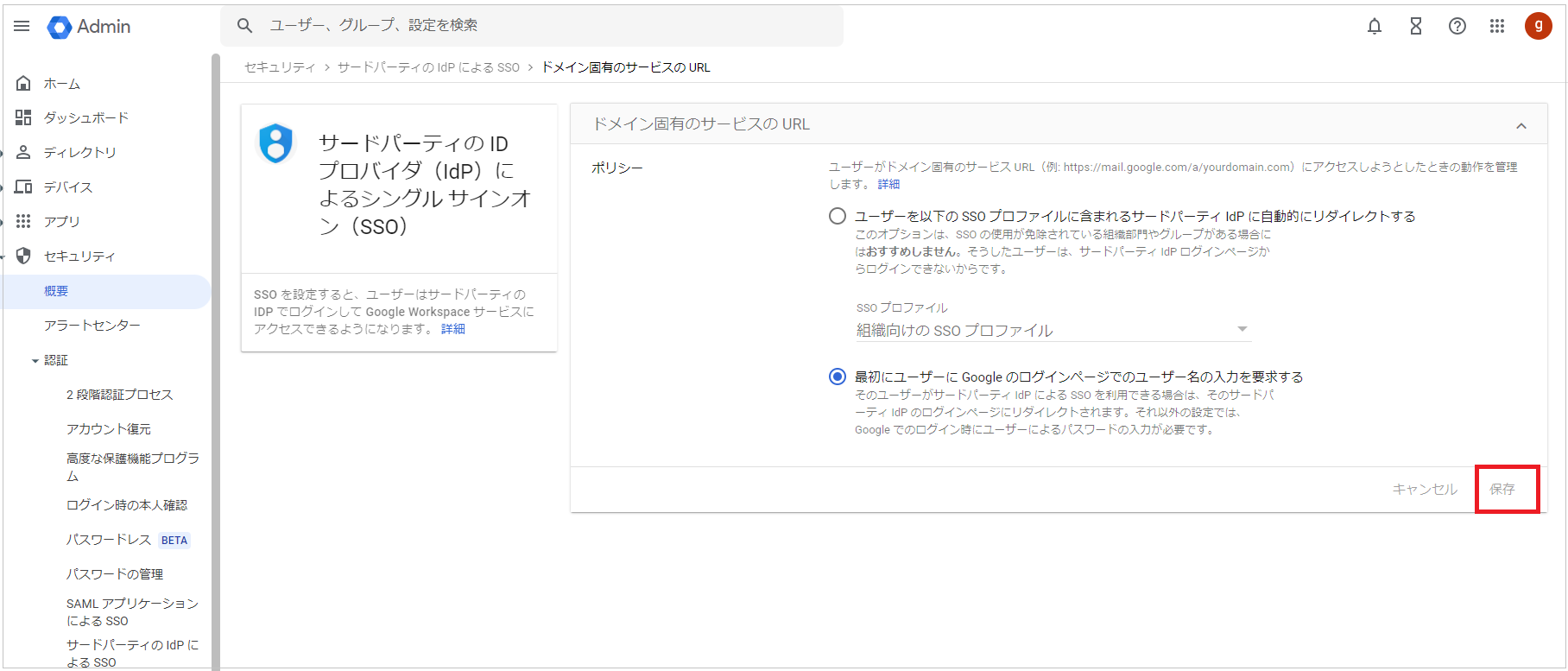Click the 保存 button
1568x671 pixels.
1502,489
